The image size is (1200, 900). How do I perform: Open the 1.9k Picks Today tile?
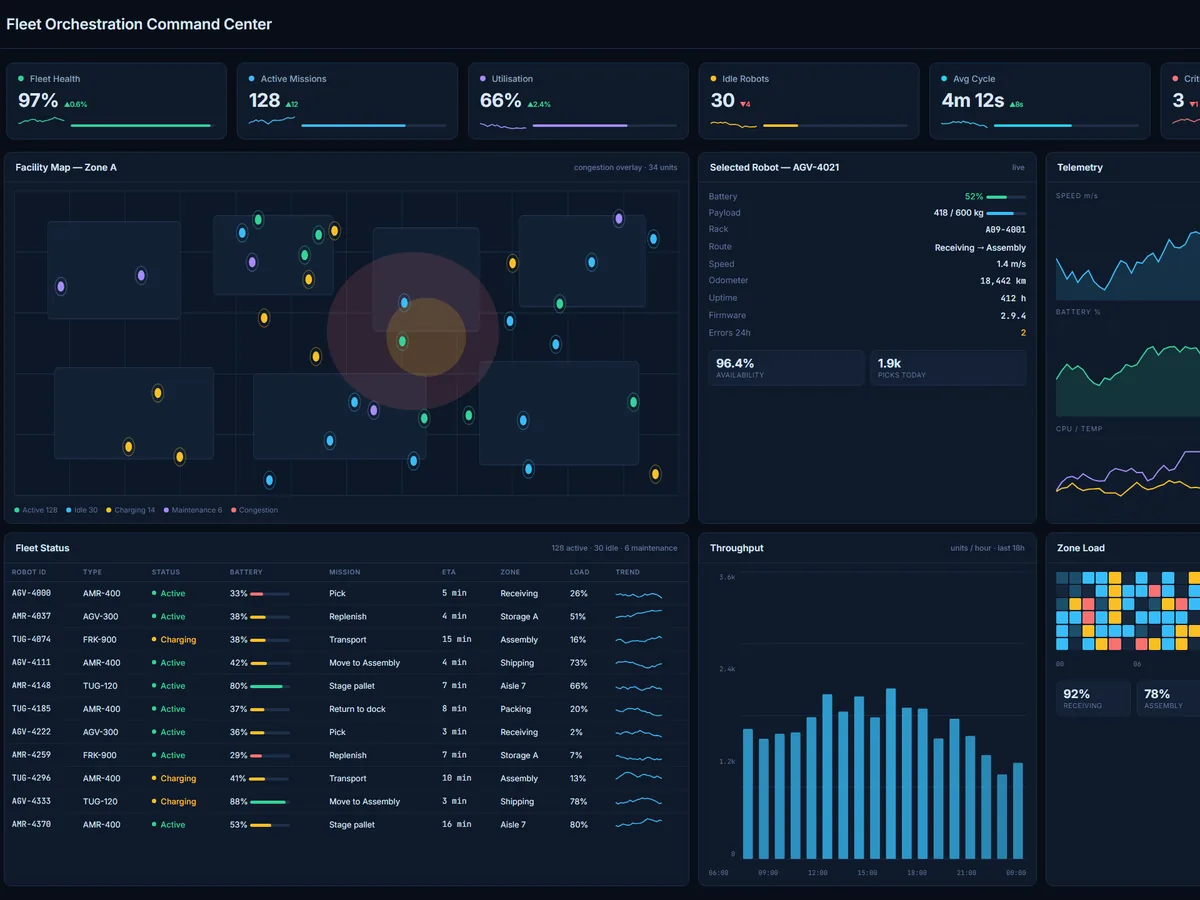coord(948,367)
